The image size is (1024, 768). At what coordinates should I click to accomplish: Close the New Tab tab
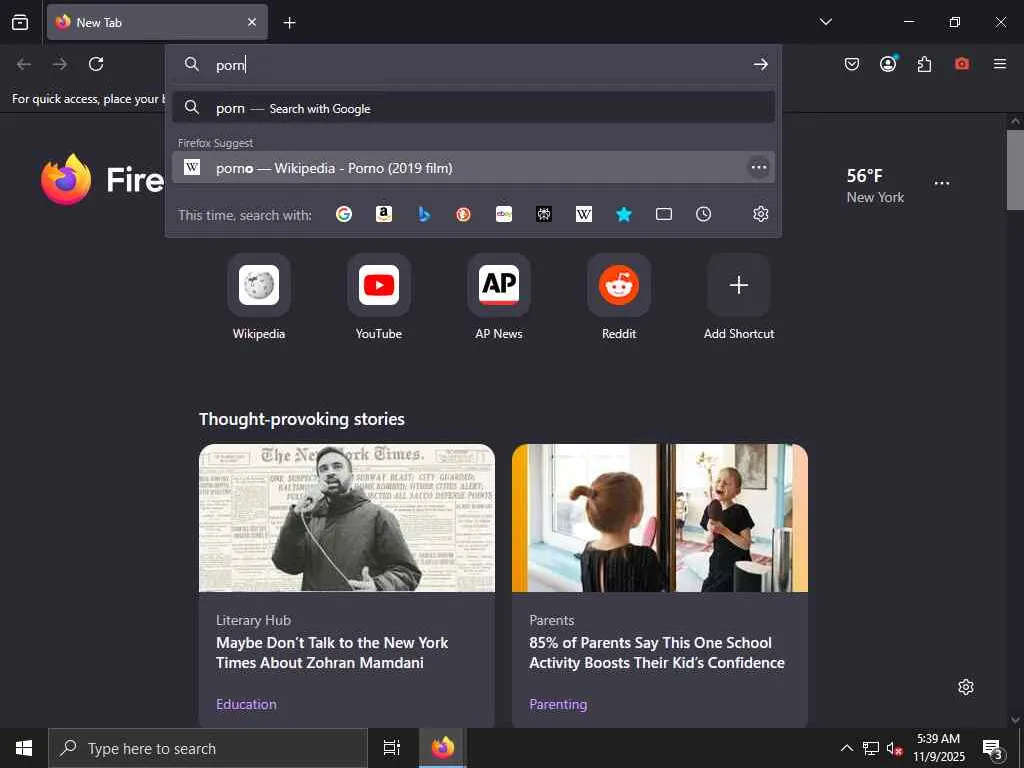251,22
